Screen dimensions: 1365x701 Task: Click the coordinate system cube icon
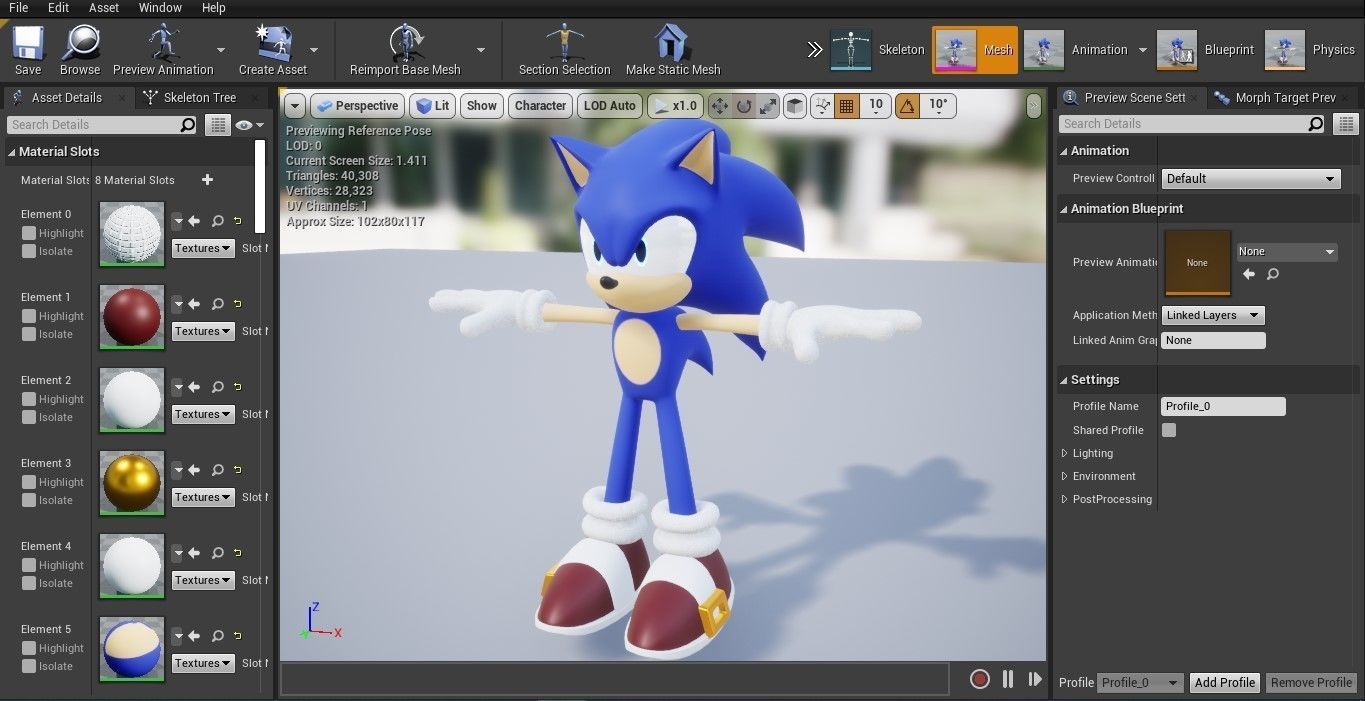pyautogui.click(x=794, y=106)
